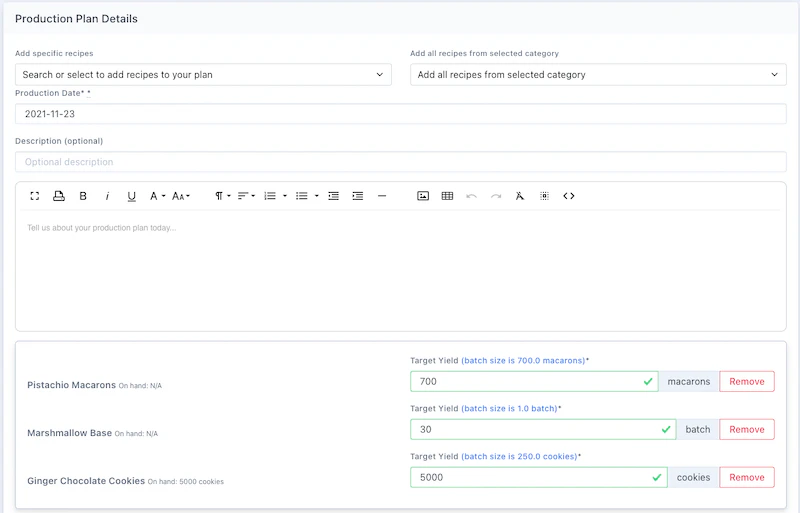The height and width of the screenshot is (513, 800).
Task: Edit Marshmallow Base target yield field
Action: (x=533, y=429)
